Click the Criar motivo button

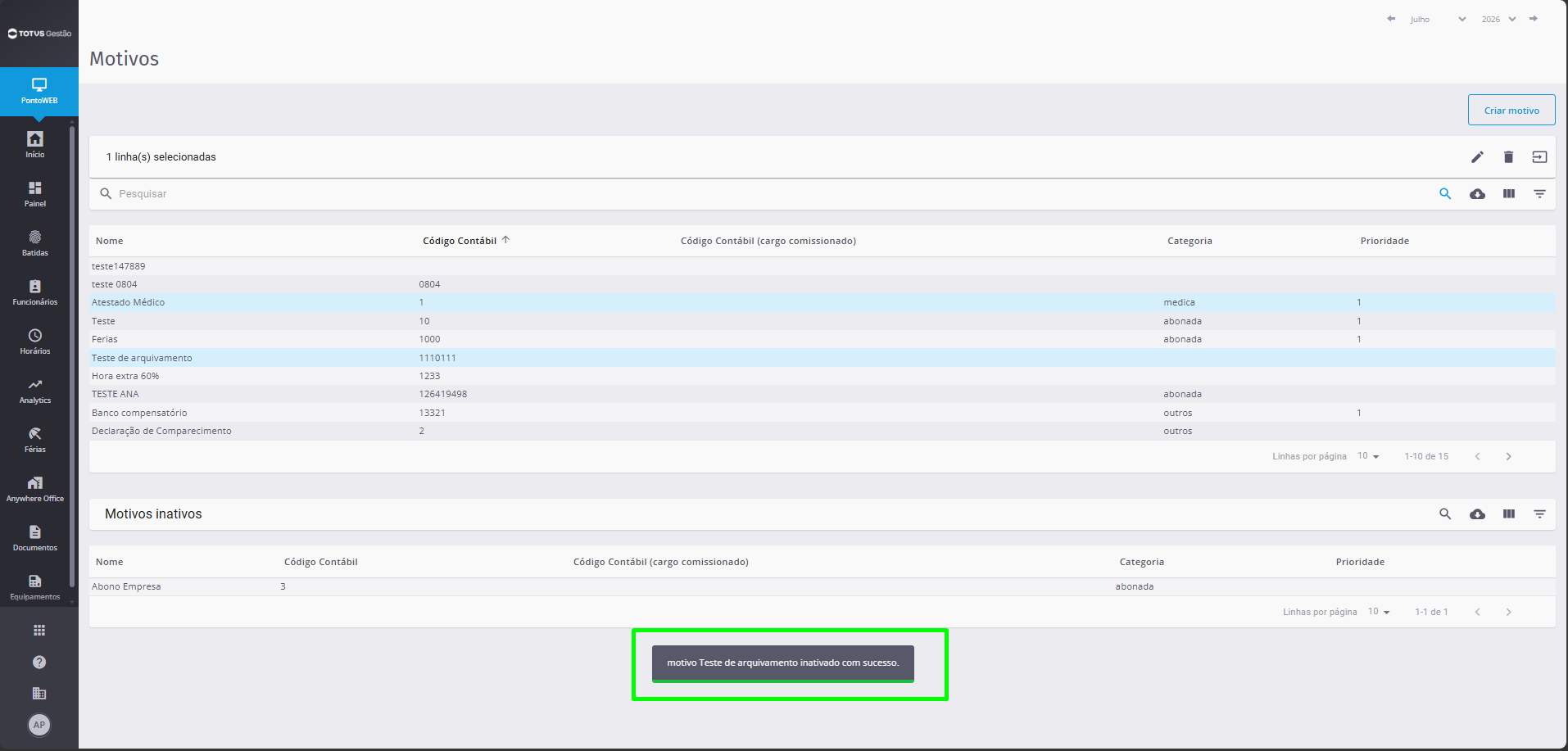coord(1511,111)
